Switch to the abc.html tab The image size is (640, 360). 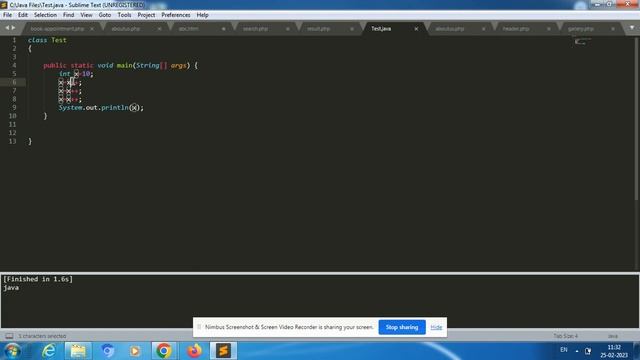pyautogui.click(x=189, y=29)
